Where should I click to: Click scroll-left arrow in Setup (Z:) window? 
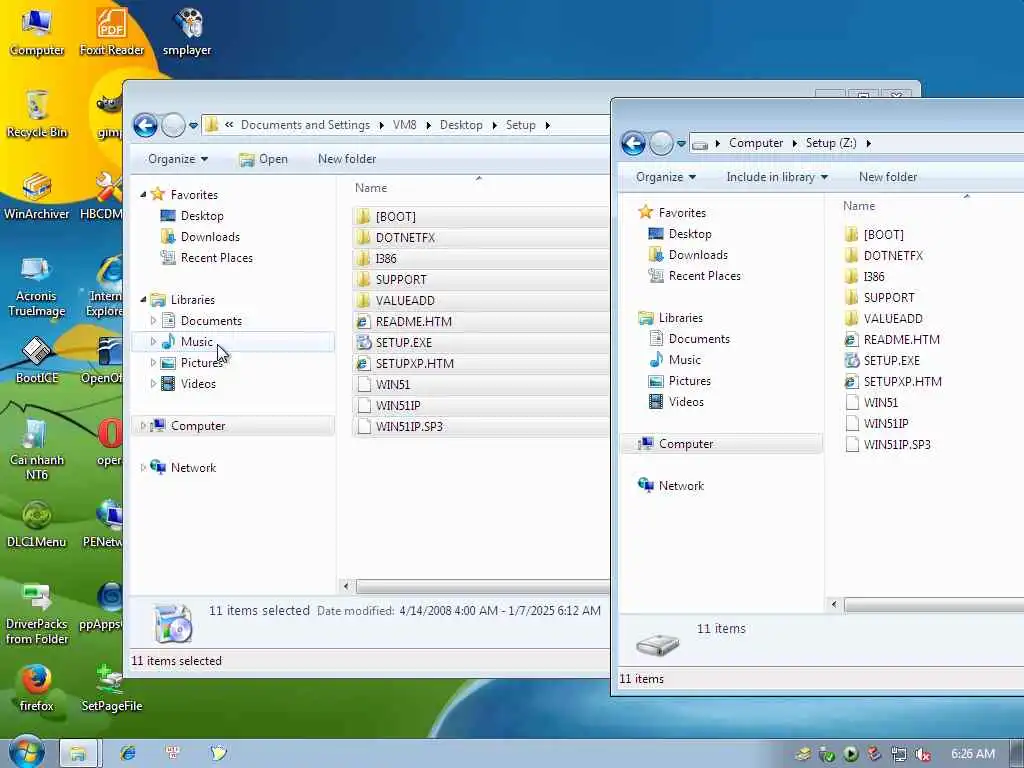click(x=834, y=605)
